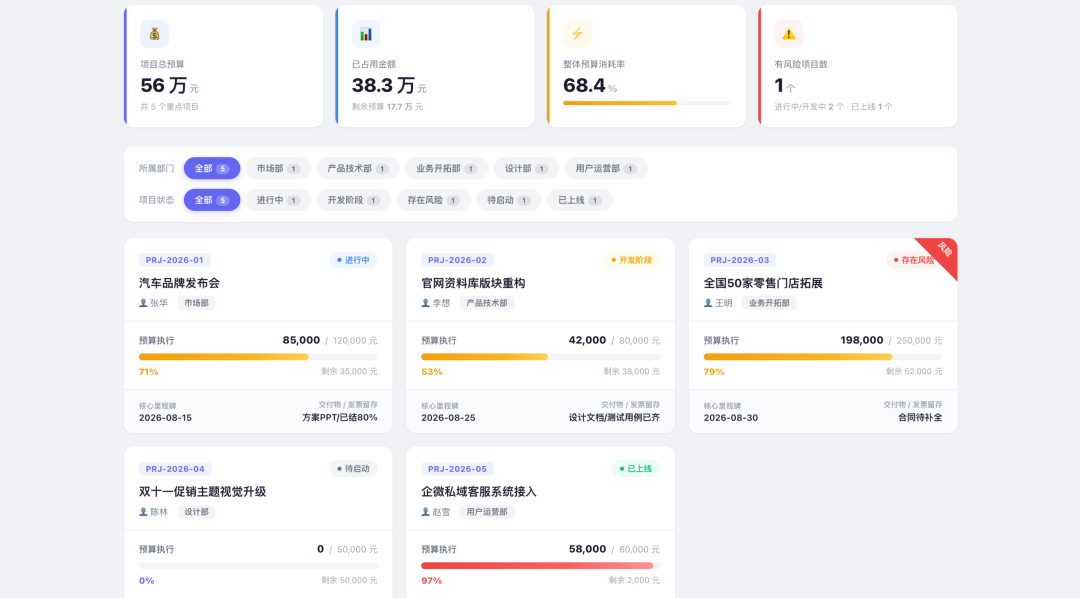Click deliverable text 合同待补全
1080x598 pixels.
[920, 417]
